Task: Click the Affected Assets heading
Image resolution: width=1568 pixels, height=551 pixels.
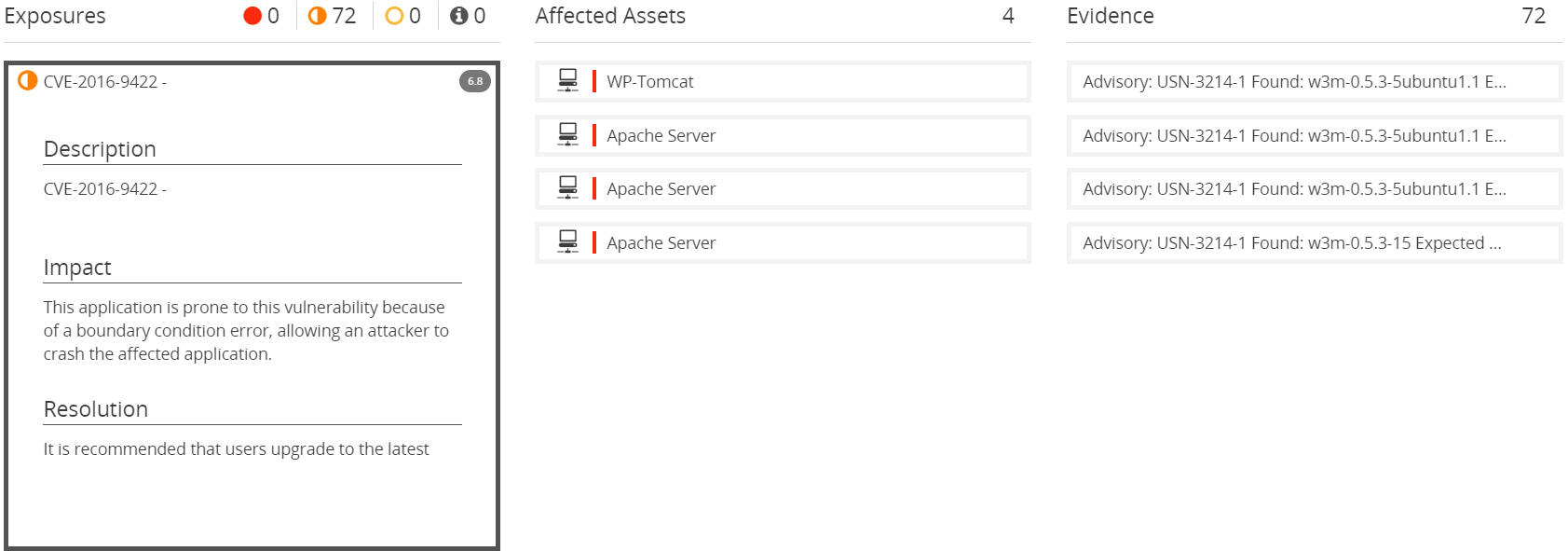Action: (x=610, y=16)
